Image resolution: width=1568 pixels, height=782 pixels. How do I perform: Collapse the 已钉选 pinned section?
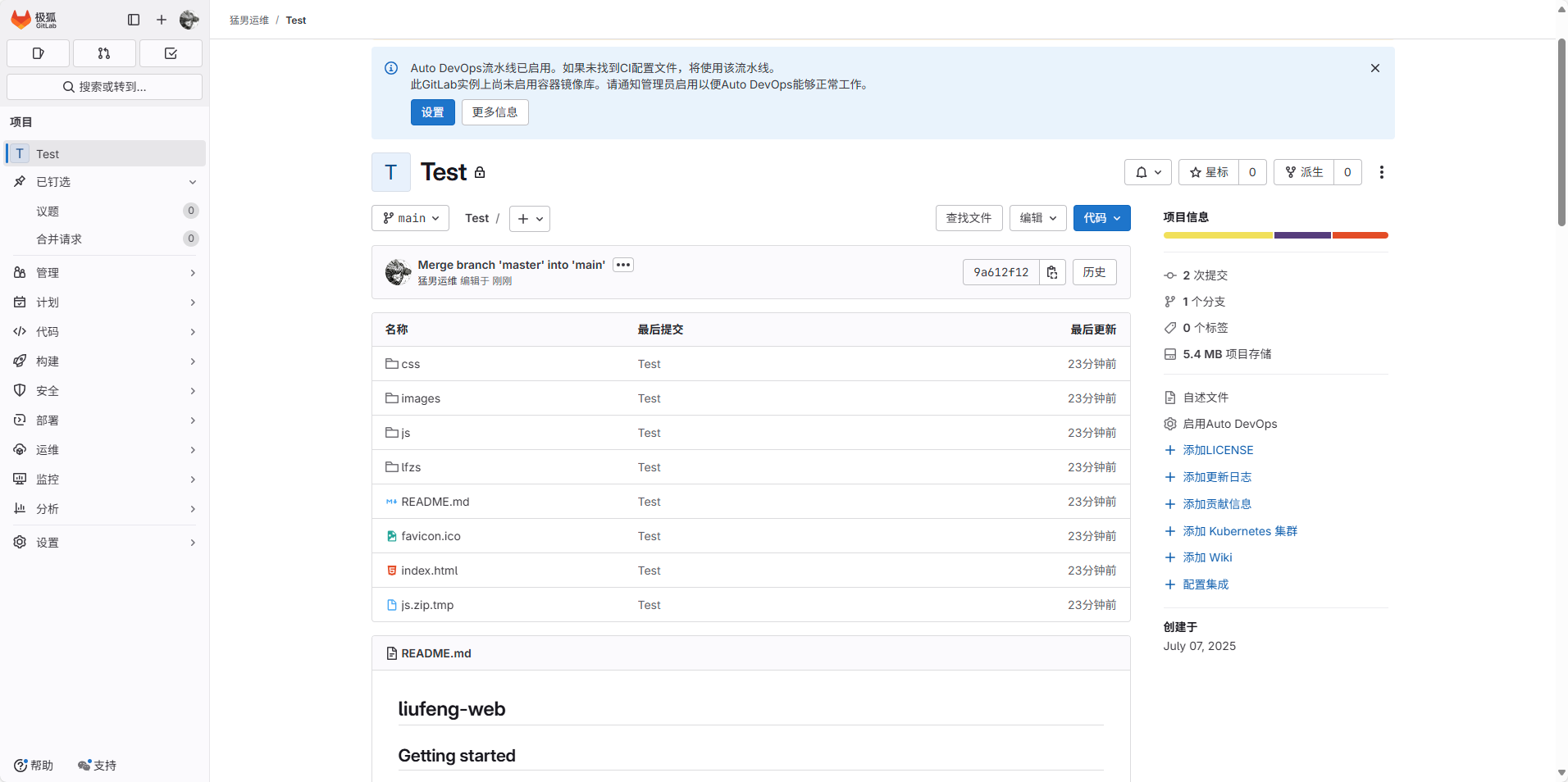pos(191,182)
